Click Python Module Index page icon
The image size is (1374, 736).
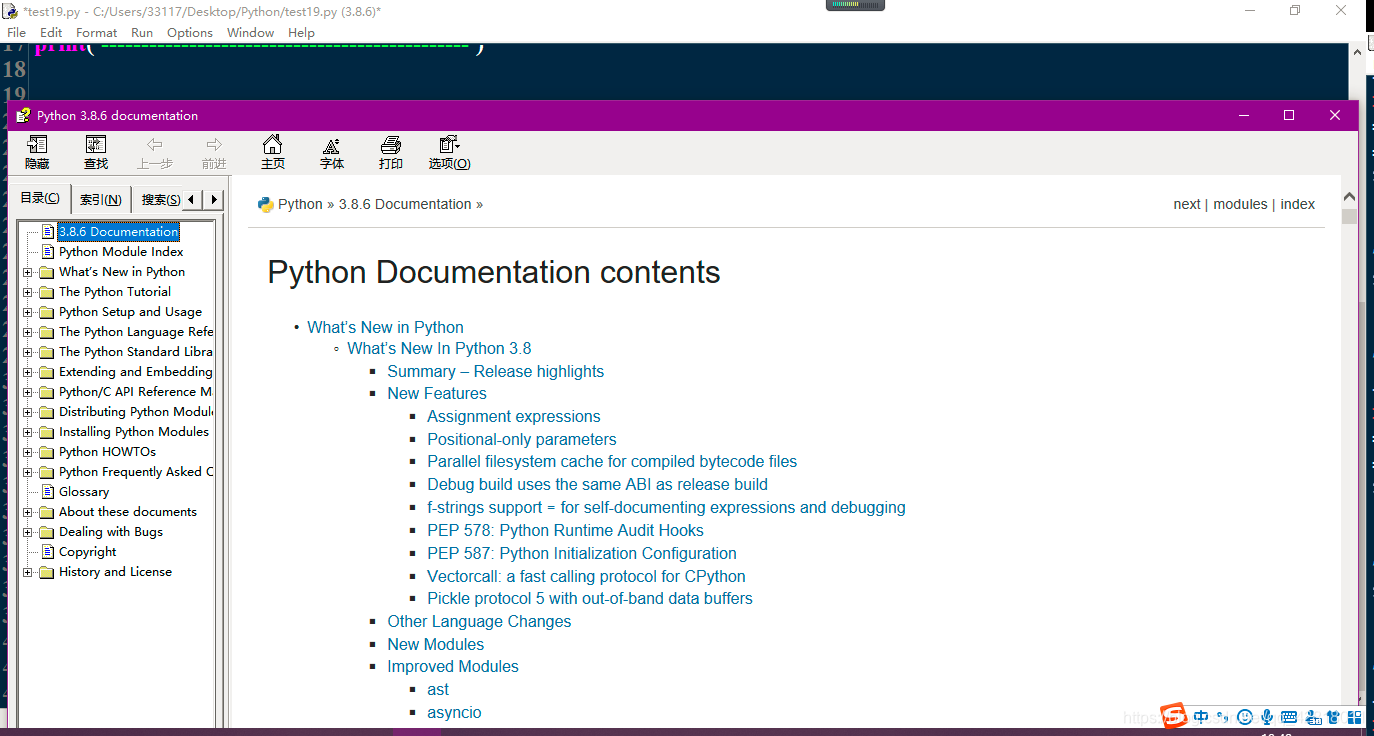tap(47, 251)
